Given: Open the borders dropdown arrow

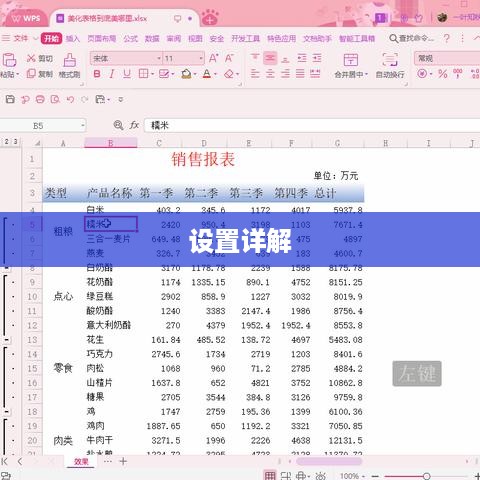Looking at the screenshot, I should (153, 74).
